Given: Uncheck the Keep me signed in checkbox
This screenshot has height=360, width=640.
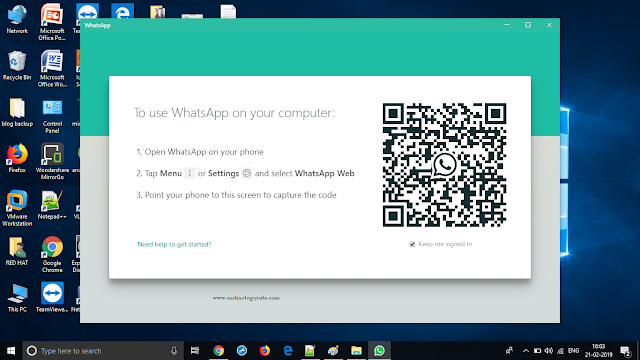Looking at the screenshot, I should pos(412,244).
